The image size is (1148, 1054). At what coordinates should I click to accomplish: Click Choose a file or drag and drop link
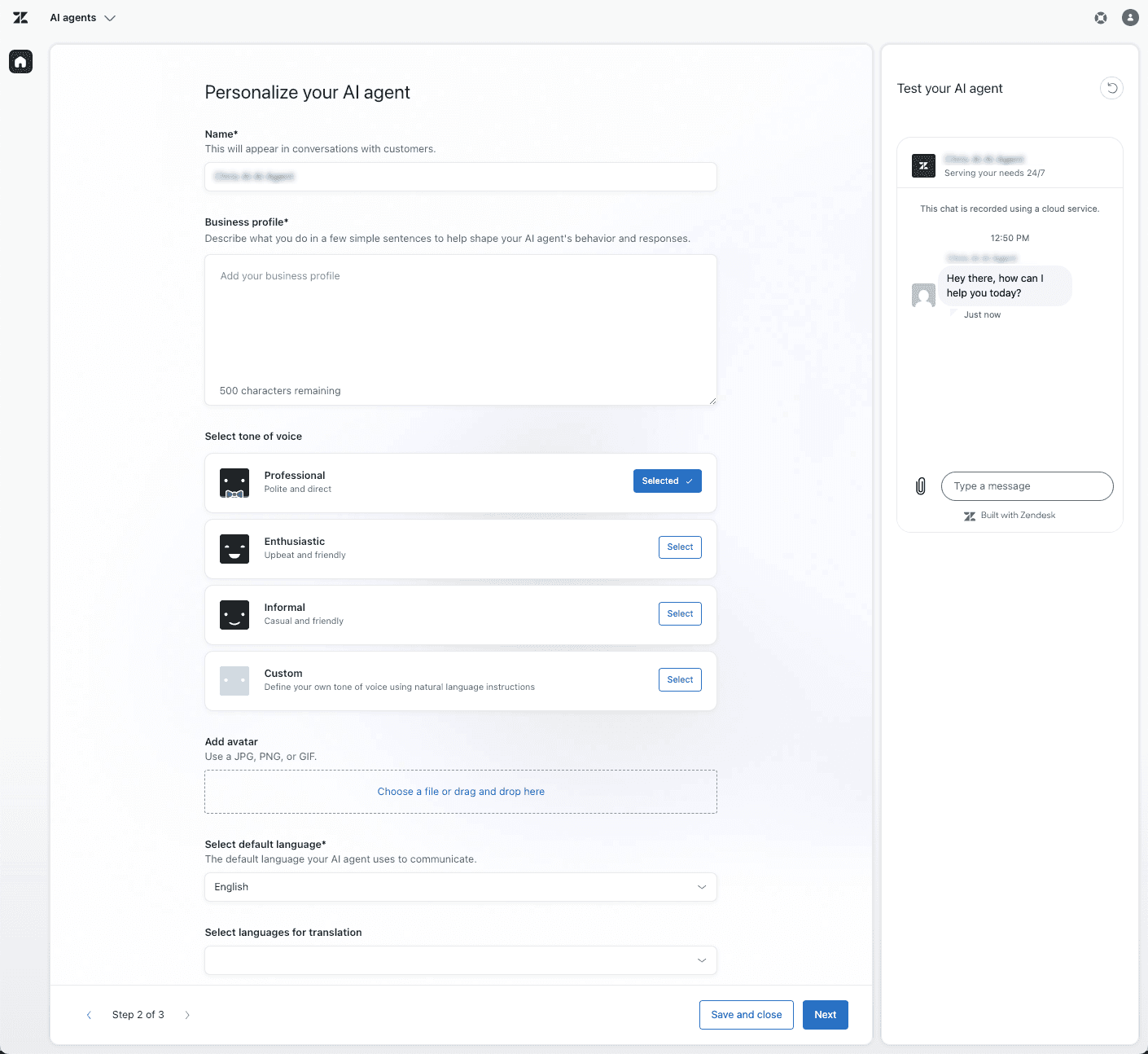(461, 792)
